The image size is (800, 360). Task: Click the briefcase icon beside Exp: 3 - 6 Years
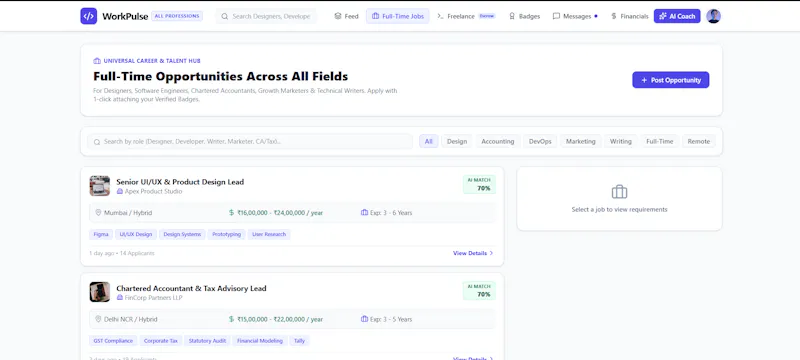pyautogui.click(x=364, y=213)
